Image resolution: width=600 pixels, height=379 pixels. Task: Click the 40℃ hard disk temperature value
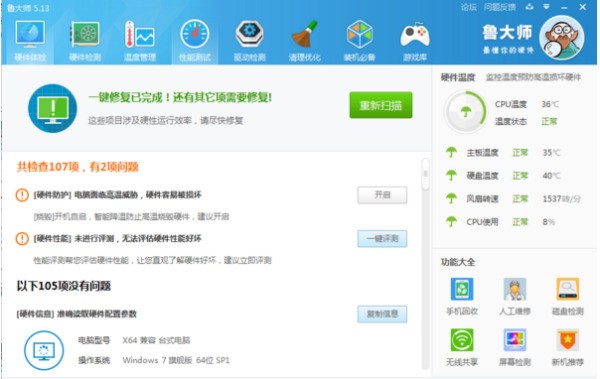pos(551,176)
